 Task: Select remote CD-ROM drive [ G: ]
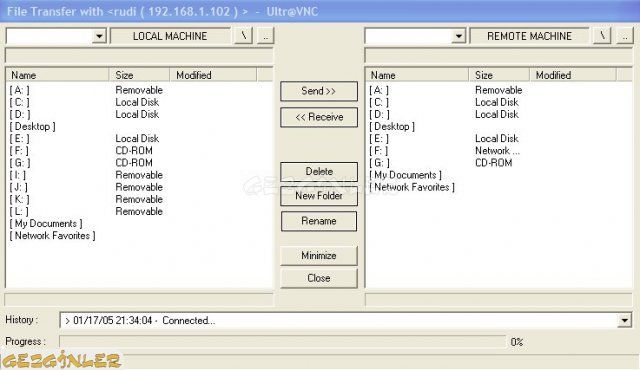[380, 163]
